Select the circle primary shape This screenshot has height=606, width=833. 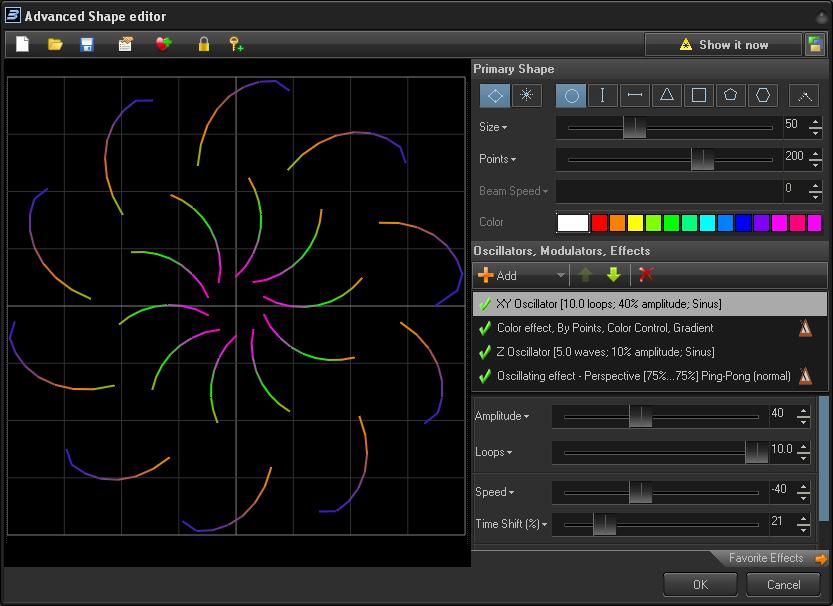571,95
